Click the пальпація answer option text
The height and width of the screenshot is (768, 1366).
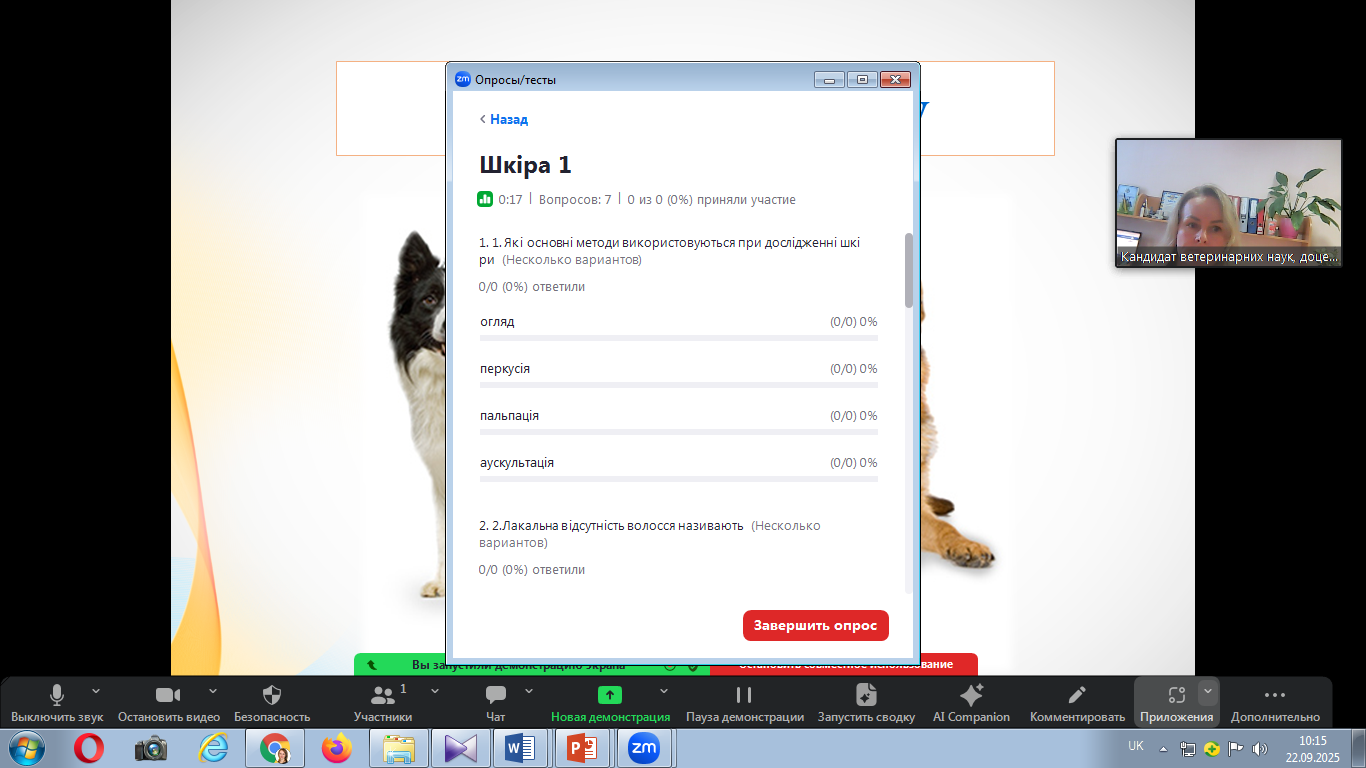point(510,416)
